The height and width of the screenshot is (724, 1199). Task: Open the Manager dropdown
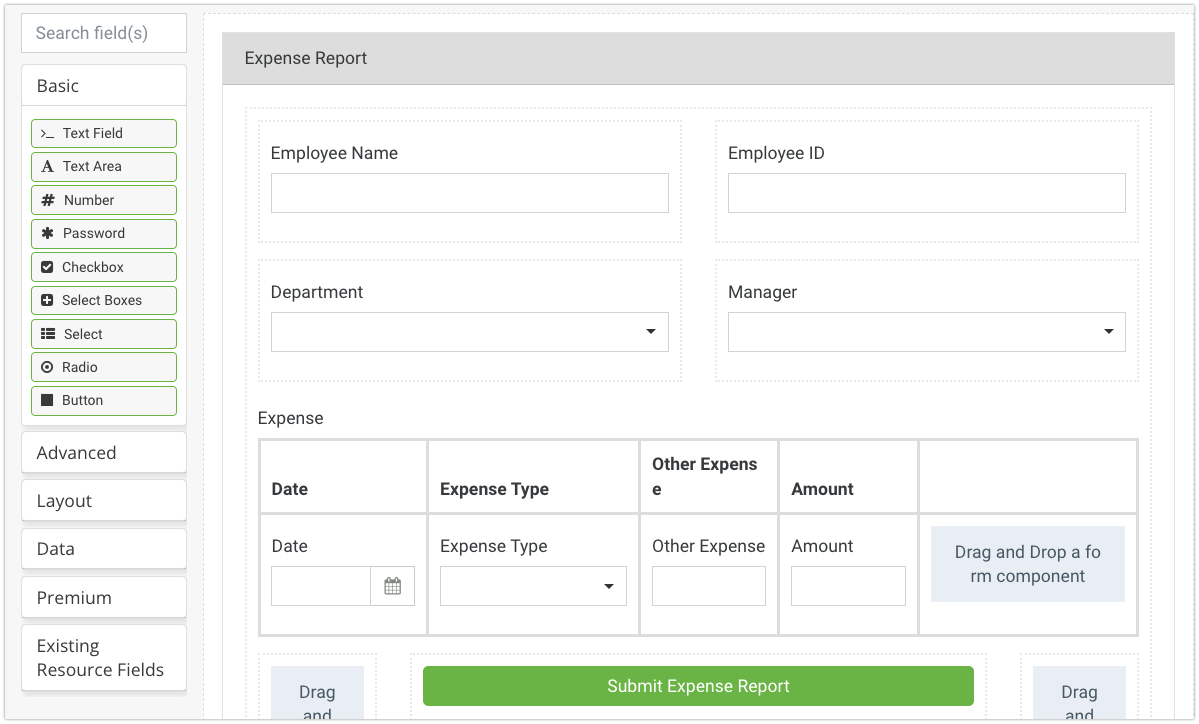[926, 332]
